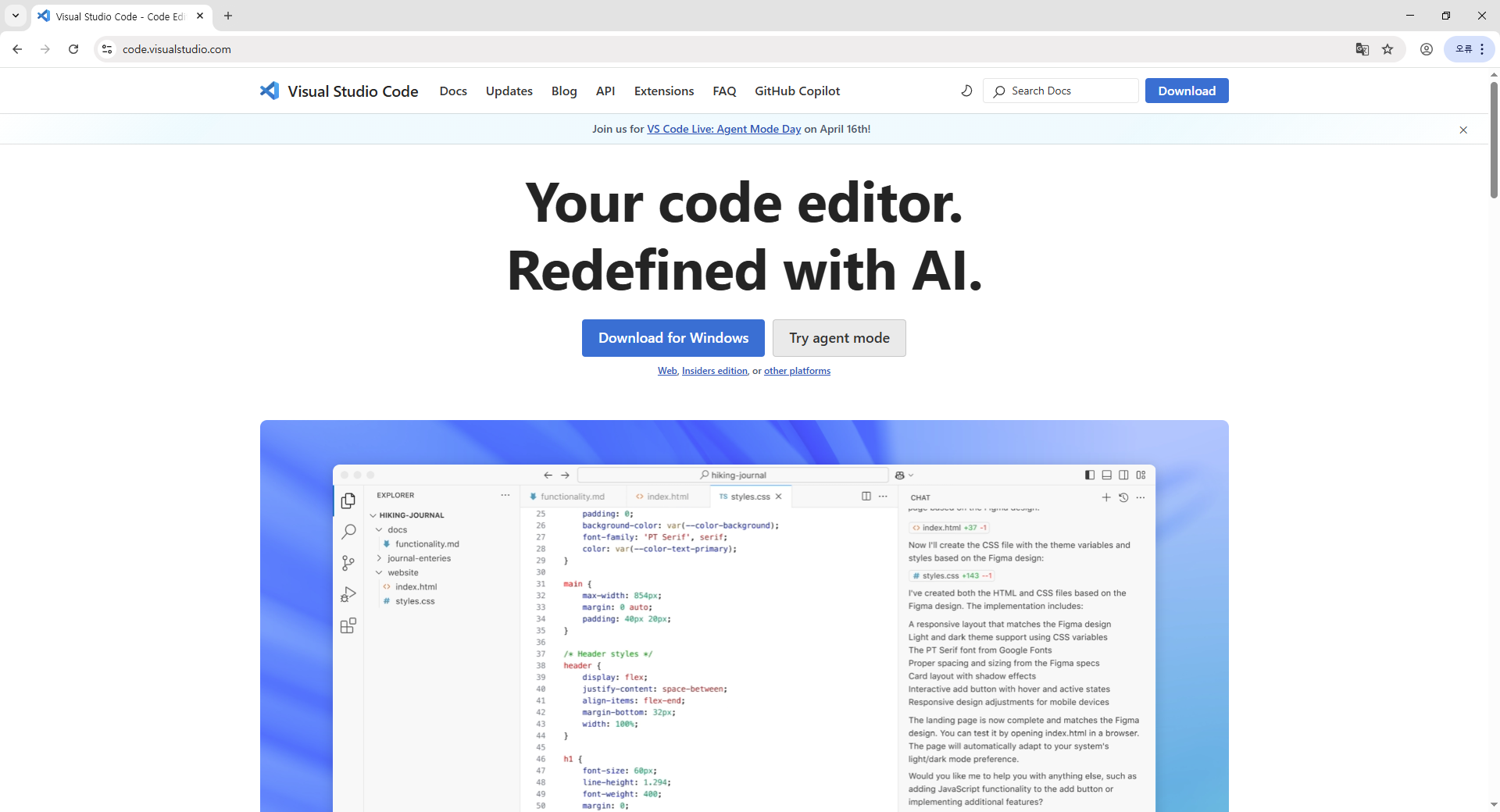The height and width of the screenshot is (812, 1500).
Task: Open the browser profile icon
Action: click(x=1427, y=49)
